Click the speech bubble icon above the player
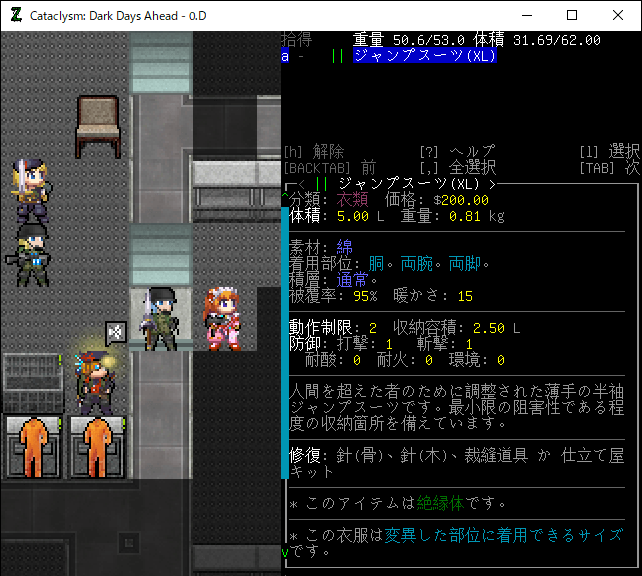The width and height of the screenshot is (642, 576). (x=116, y=333)
